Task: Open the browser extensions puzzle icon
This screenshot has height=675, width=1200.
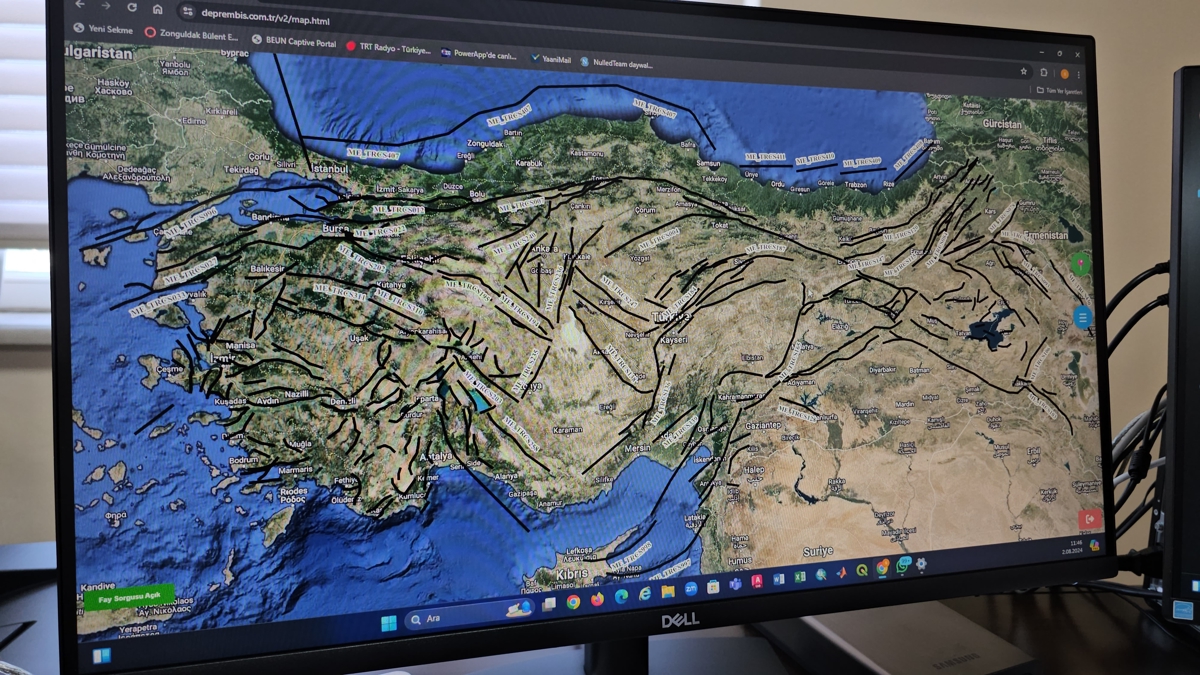Action: [1043, 73]
